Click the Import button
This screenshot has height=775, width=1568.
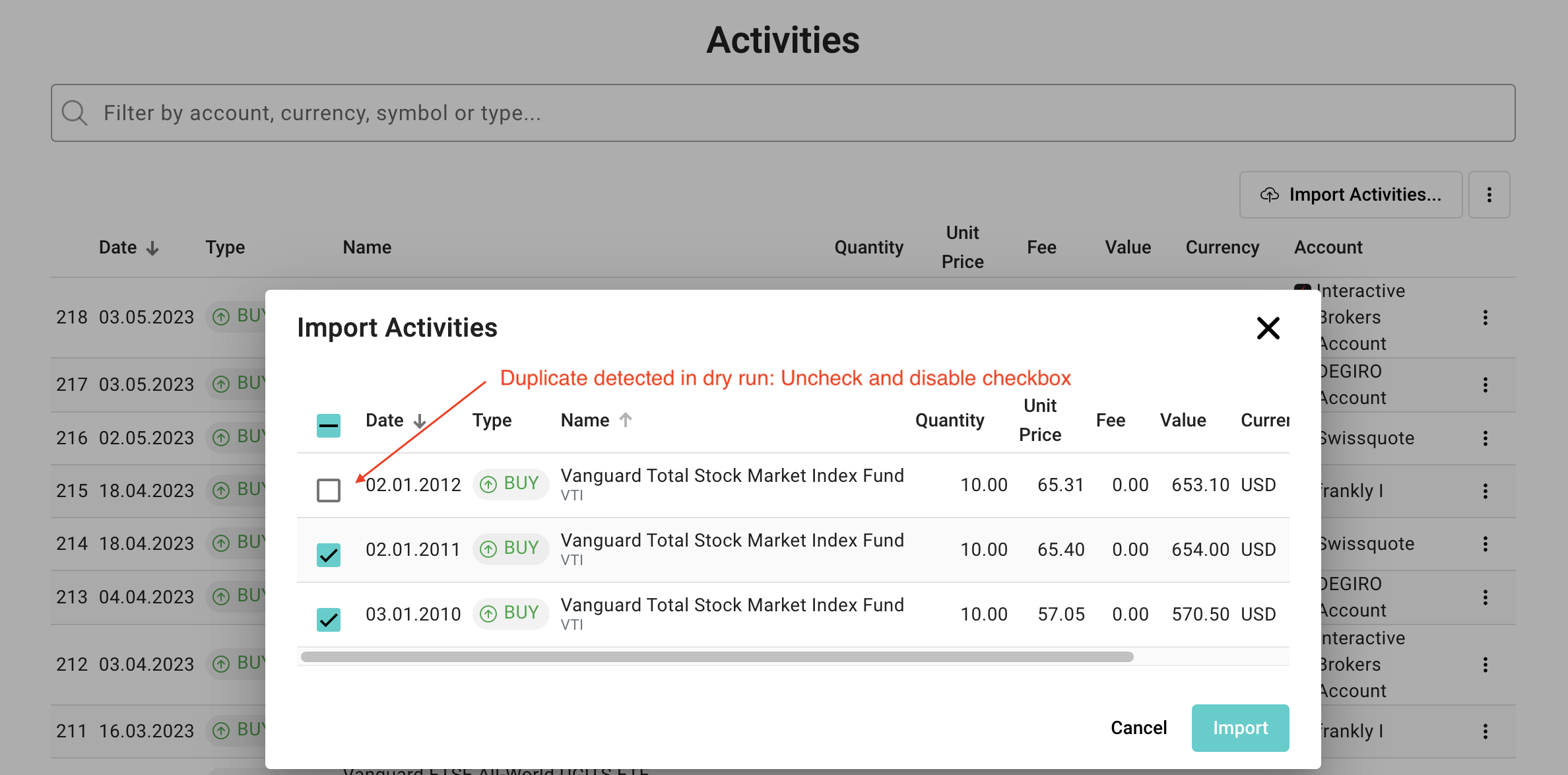[1240, 727]
